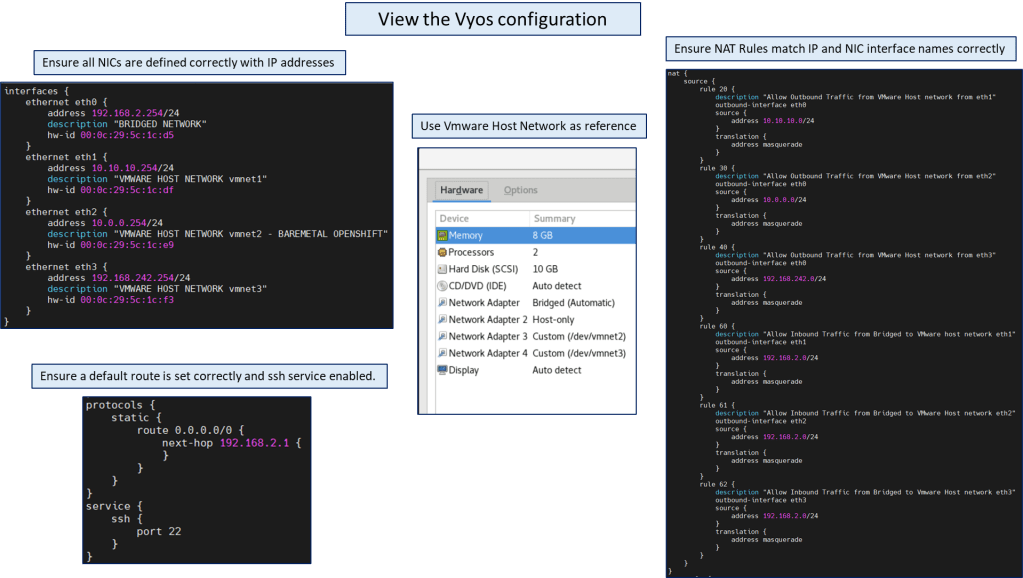Screen dimensions: 1023x578
Task: Click the Network Adapter 2 icon
Action: (442, 320)
